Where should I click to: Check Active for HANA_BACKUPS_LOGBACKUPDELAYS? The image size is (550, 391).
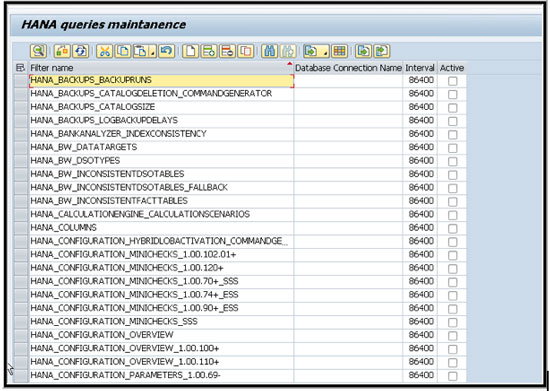(x=452, y=121)
